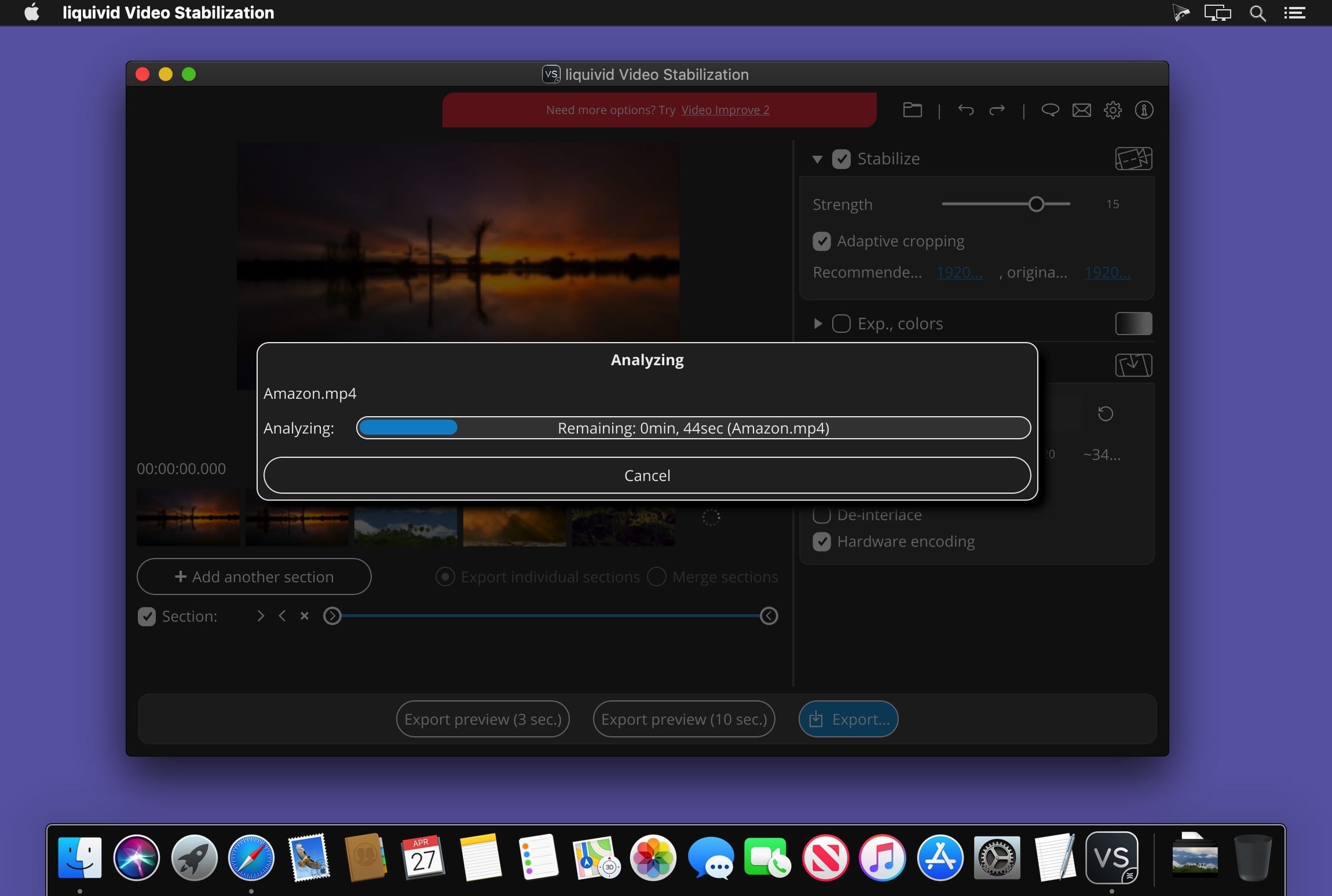1332x896 pixels.
Task: Toggle the Section checkbox
Action: tap(147, 616)
